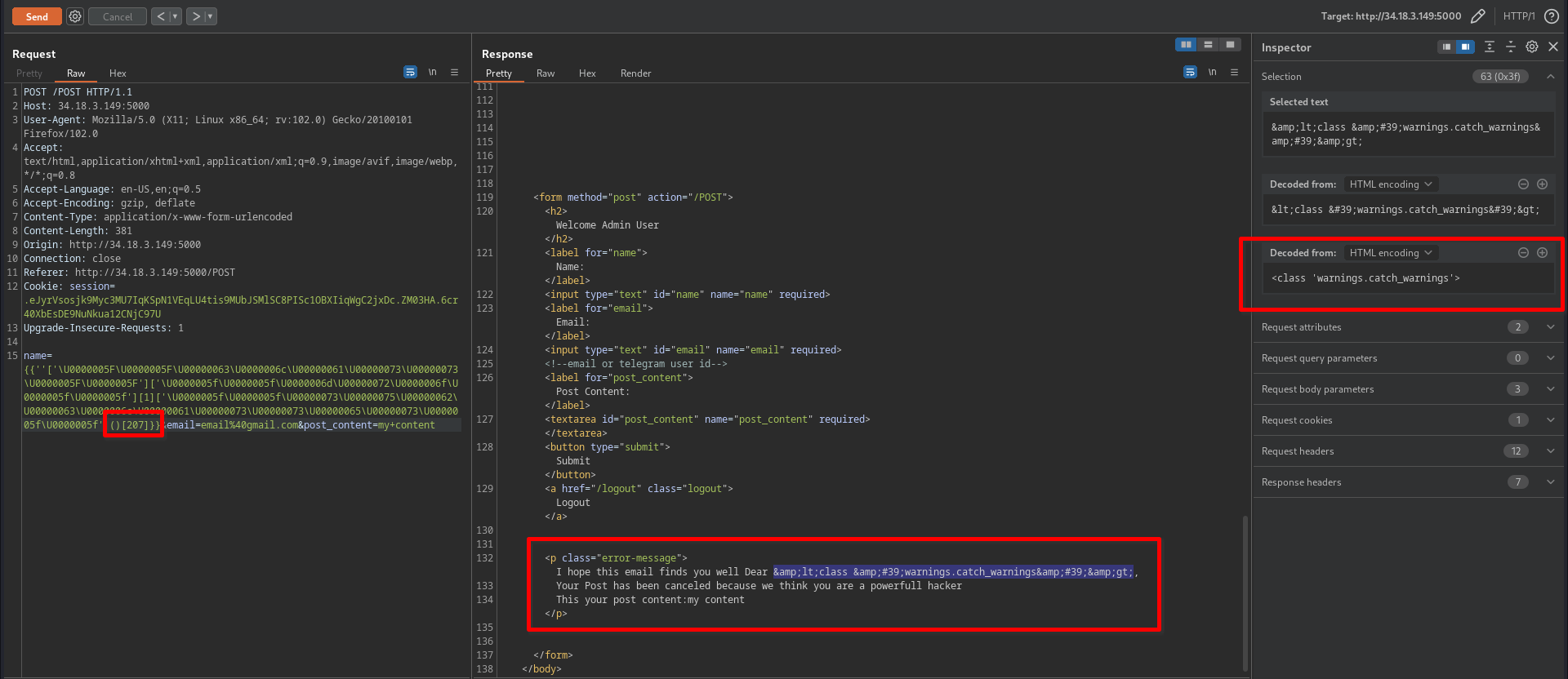This screenshot has width=1568, height=679.
Task: Click the highlighted catch_warnings text in the response
Action: pyautogui.click(x=953, y=572)
